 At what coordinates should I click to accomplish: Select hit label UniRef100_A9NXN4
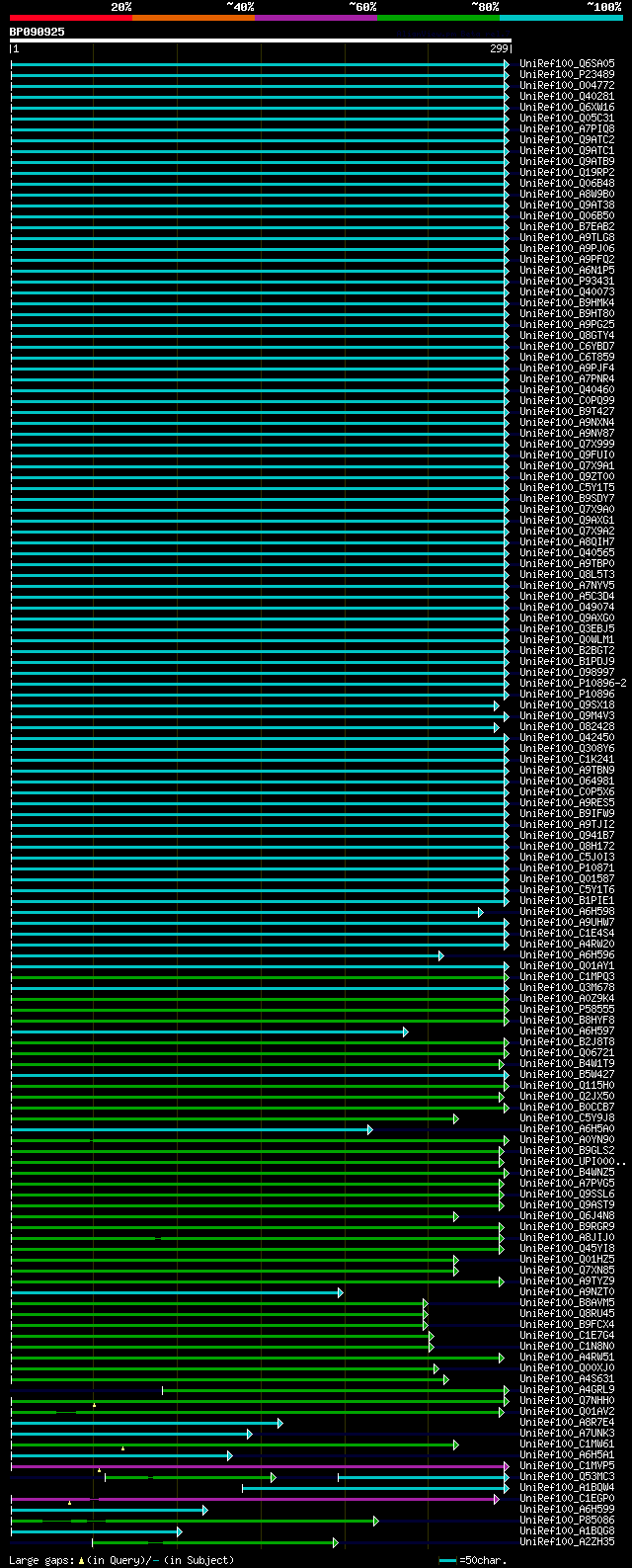click(x=567, y=422)
